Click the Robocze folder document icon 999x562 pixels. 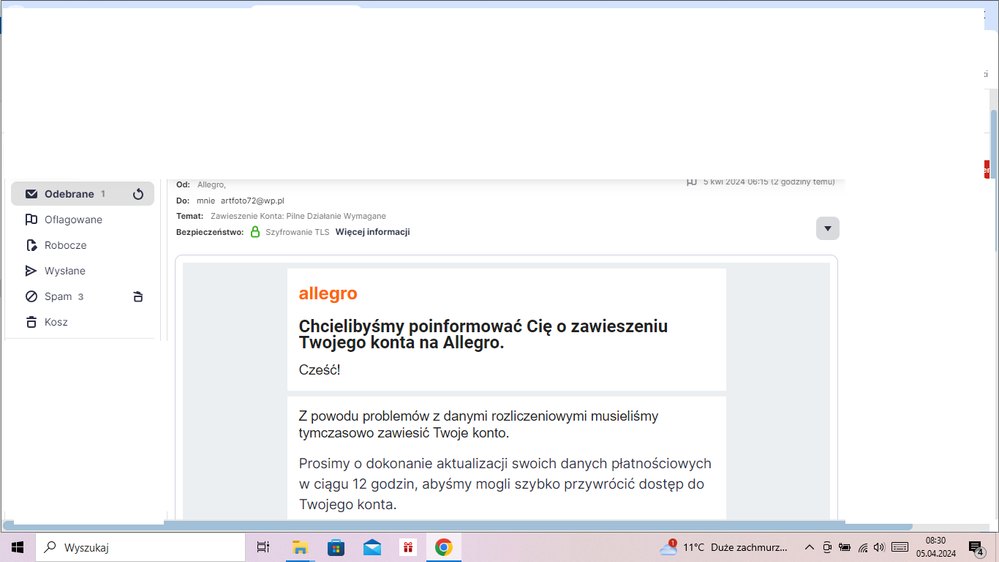[31, 245]
